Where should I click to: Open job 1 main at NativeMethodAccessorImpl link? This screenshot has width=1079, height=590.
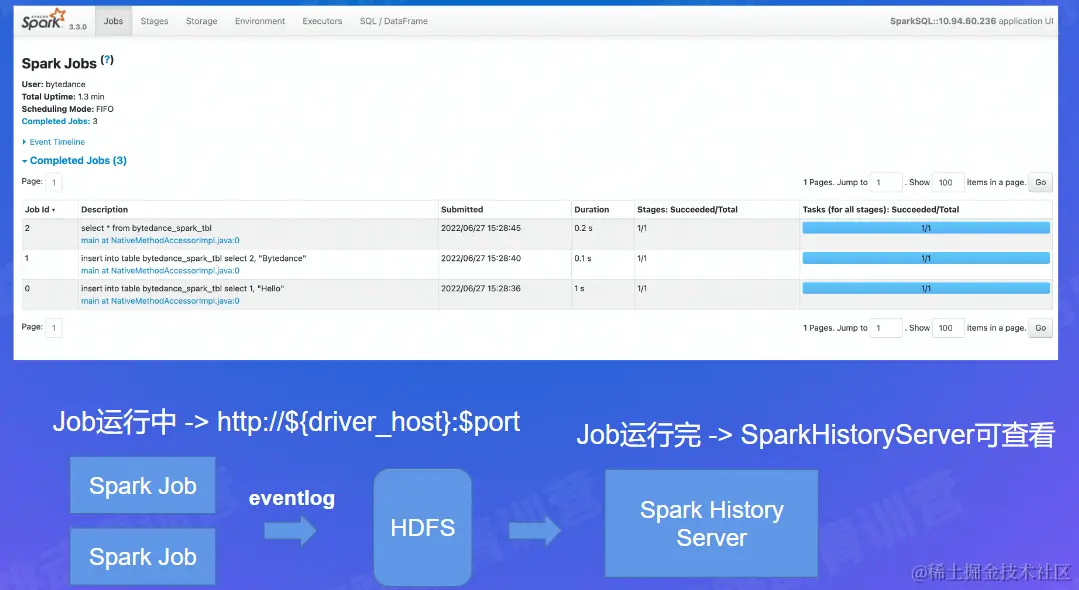coord(160,271)
